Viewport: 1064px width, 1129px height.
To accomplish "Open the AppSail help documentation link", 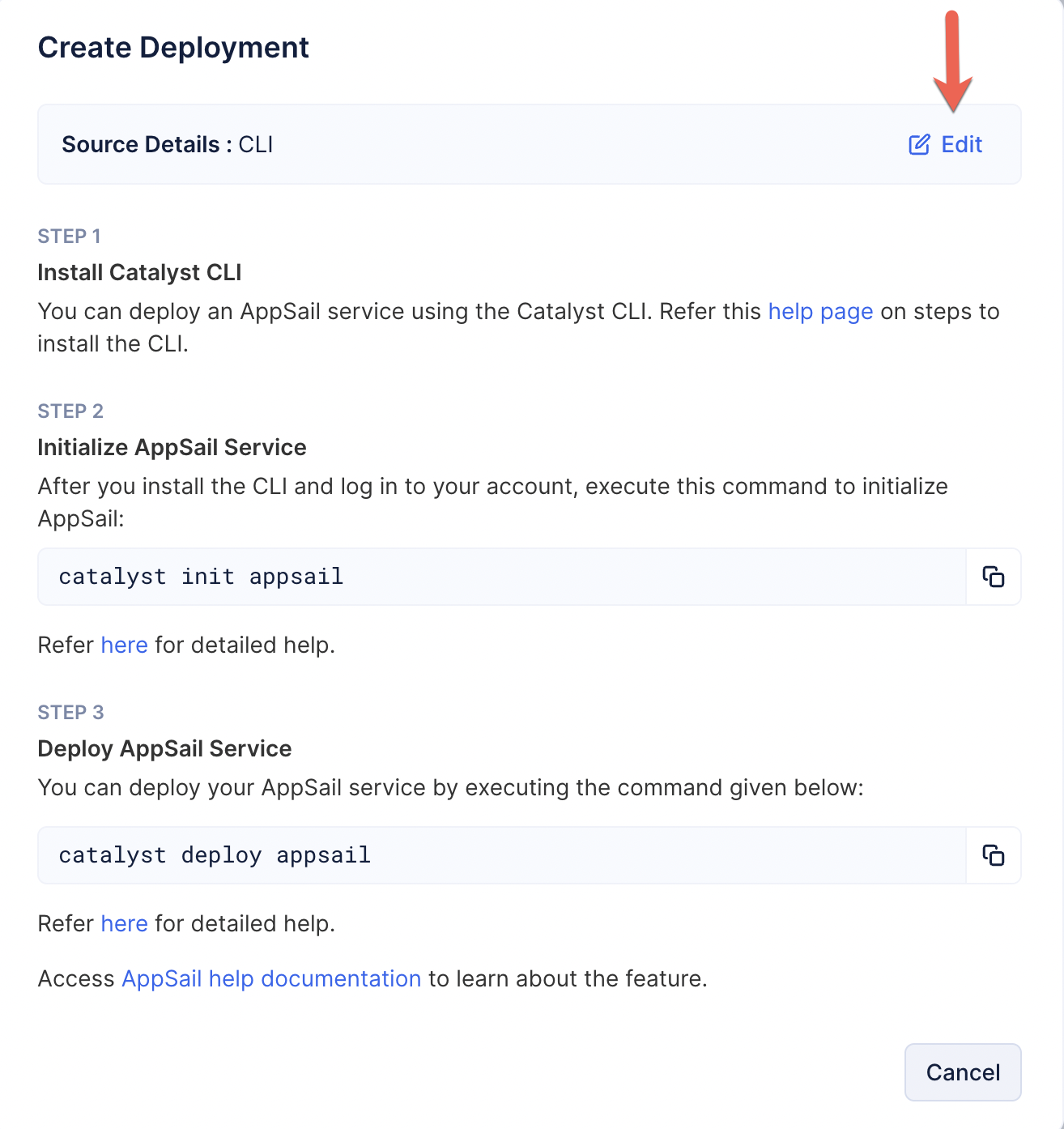I will [271, 979].
